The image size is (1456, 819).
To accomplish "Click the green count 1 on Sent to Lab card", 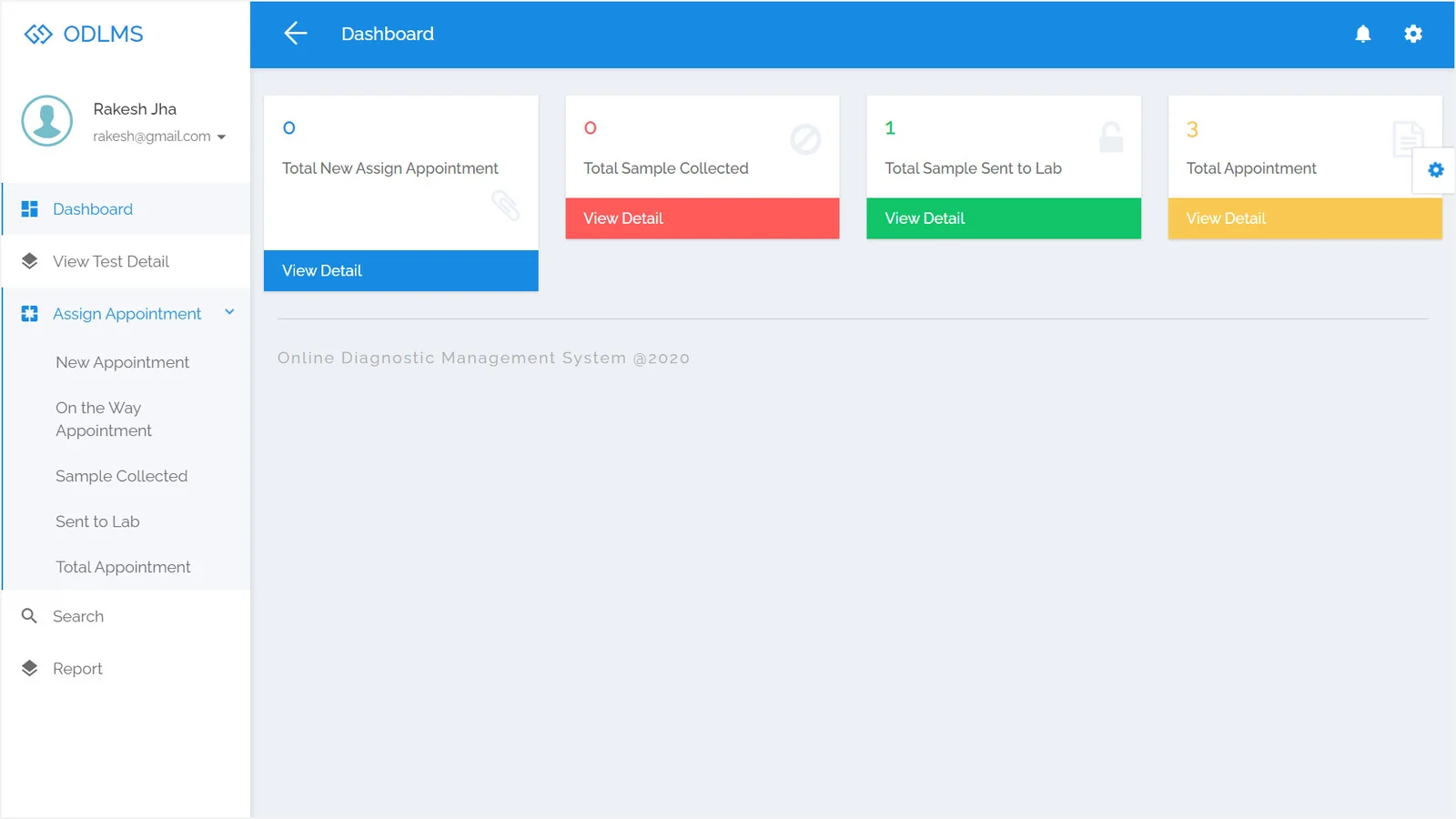I will 890,128.
